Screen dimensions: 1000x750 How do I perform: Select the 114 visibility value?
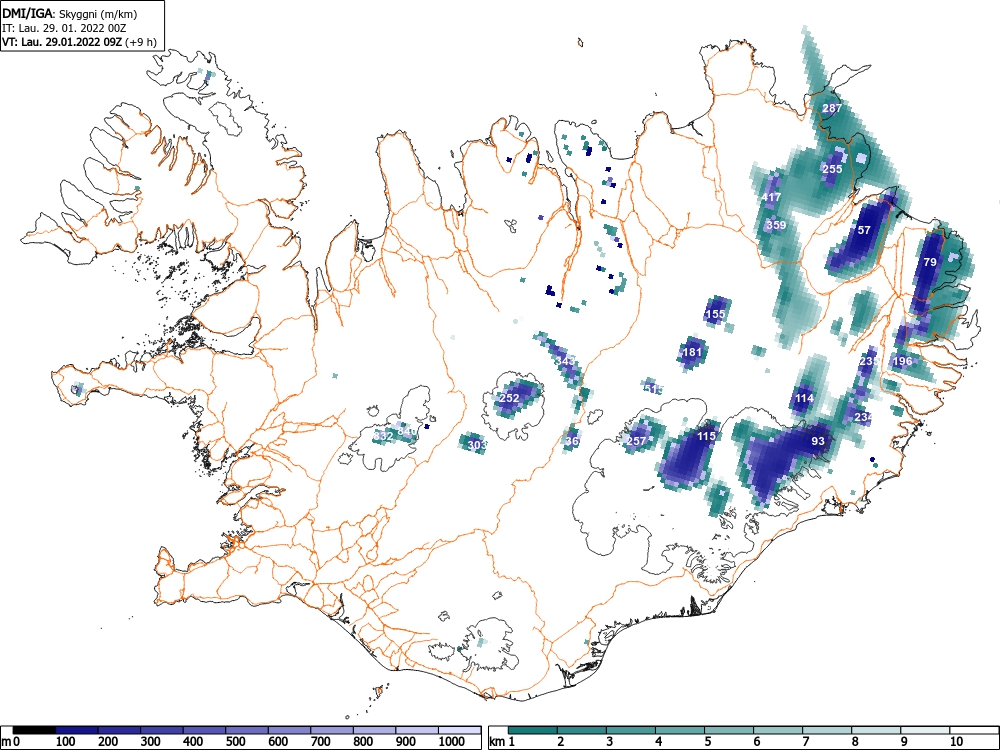click(804, 399)
